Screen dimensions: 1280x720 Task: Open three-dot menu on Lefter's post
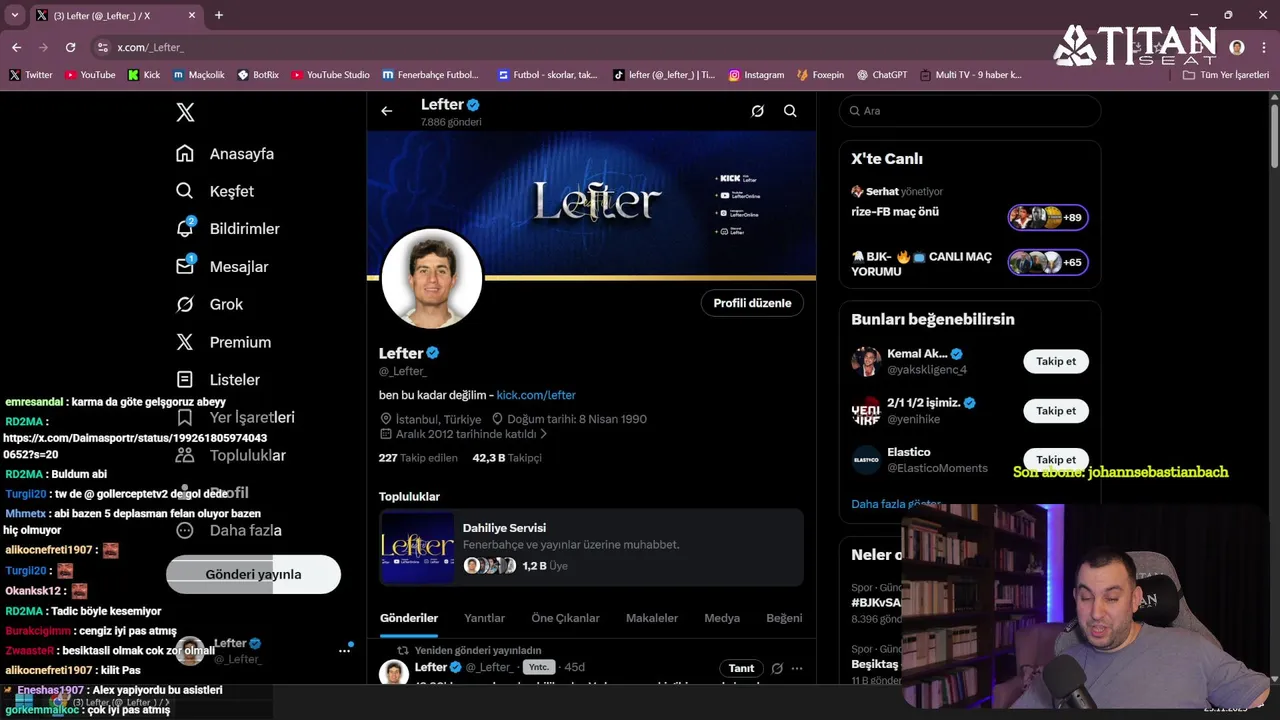coord(797,668)
